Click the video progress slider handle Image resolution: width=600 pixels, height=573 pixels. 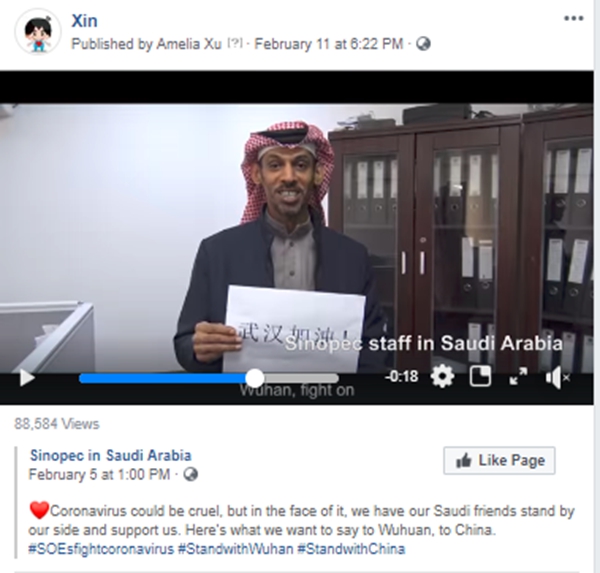[x=254, y=379]
